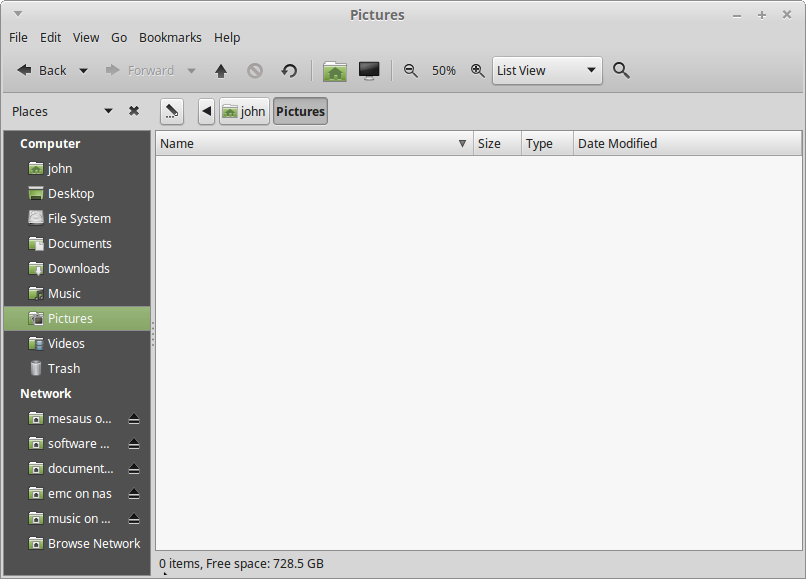Eject the emc on nas share
The height and width of the screenshot is (579, 806).
click(134, 494)
